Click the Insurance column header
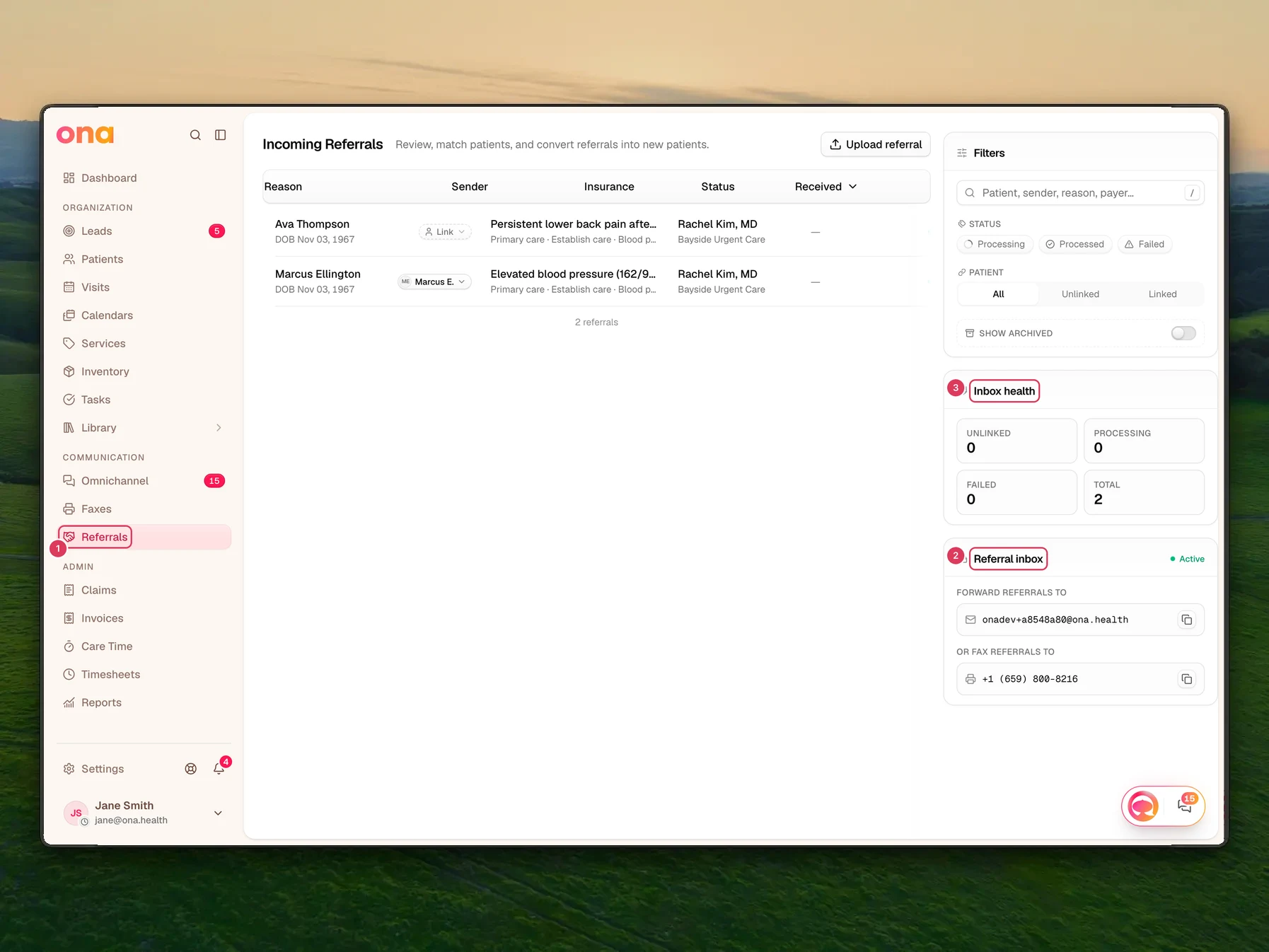1269x952 pixels. point(609,187)
